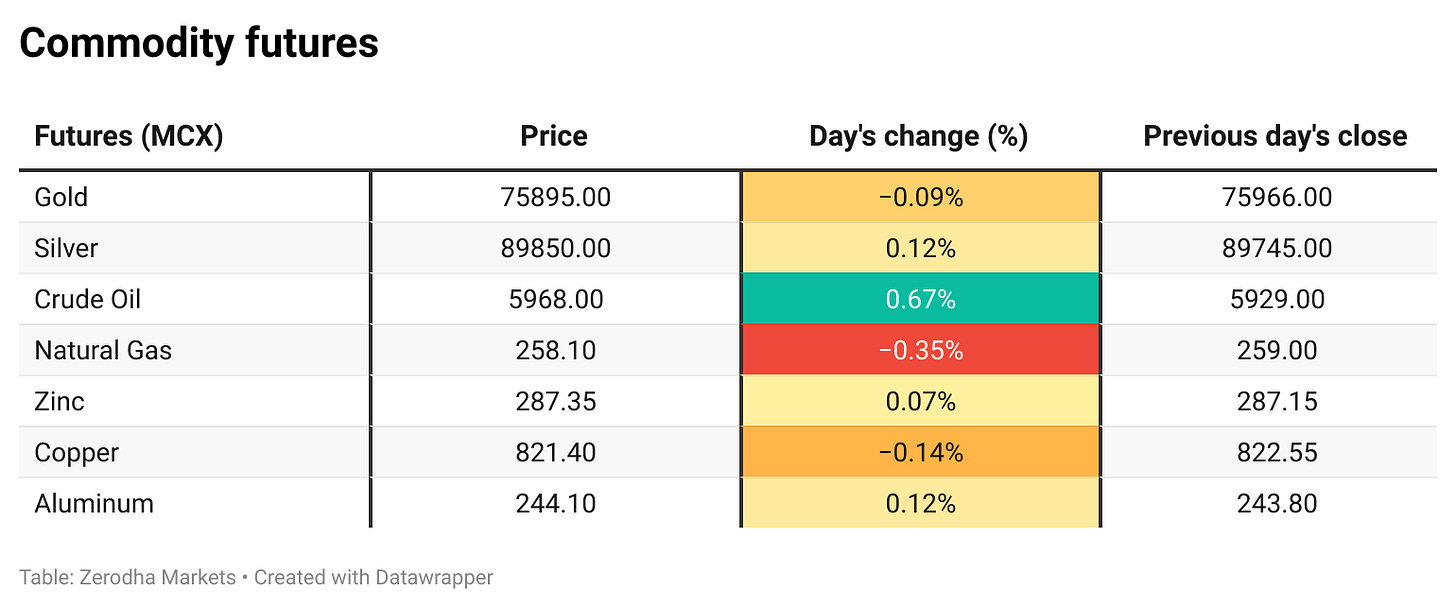
Task: Click the Price column header
Action: (x=554, y=137)
